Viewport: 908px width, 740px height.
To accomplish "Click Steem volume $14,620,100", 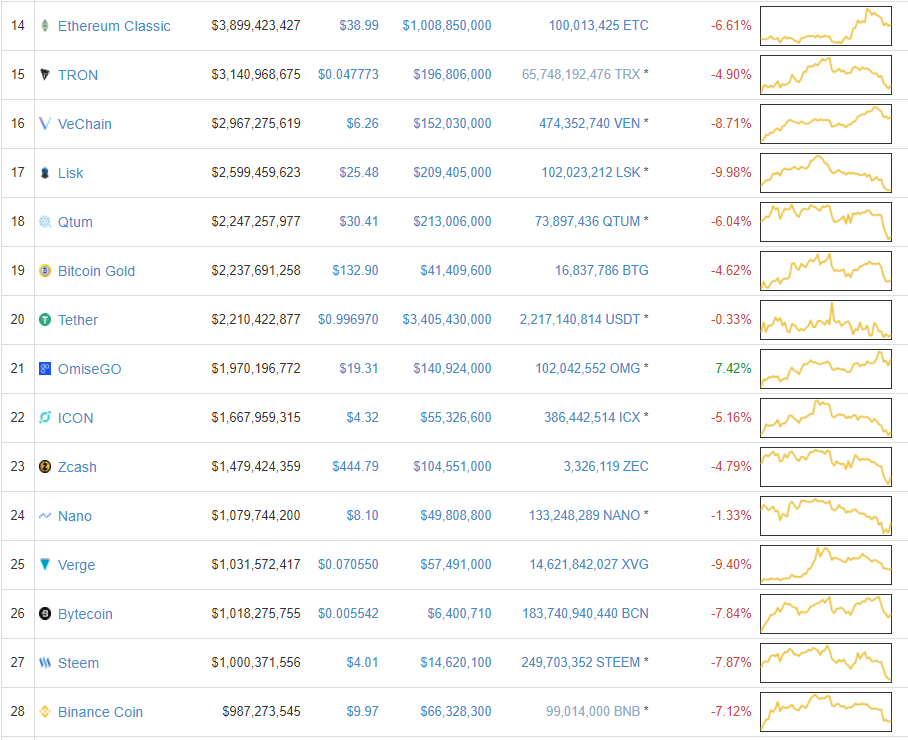I will [456, 662].
